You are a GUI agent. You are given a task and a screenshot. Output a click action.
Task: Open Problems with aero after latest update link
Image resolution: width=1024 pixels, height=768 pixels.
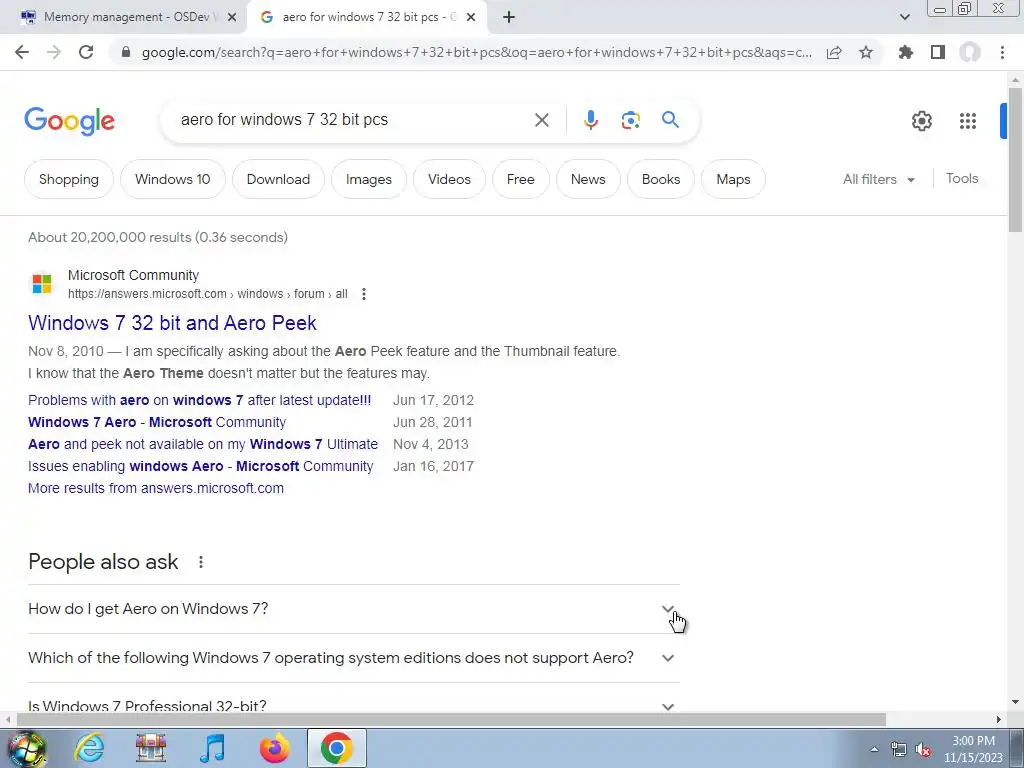coord(199,400)
